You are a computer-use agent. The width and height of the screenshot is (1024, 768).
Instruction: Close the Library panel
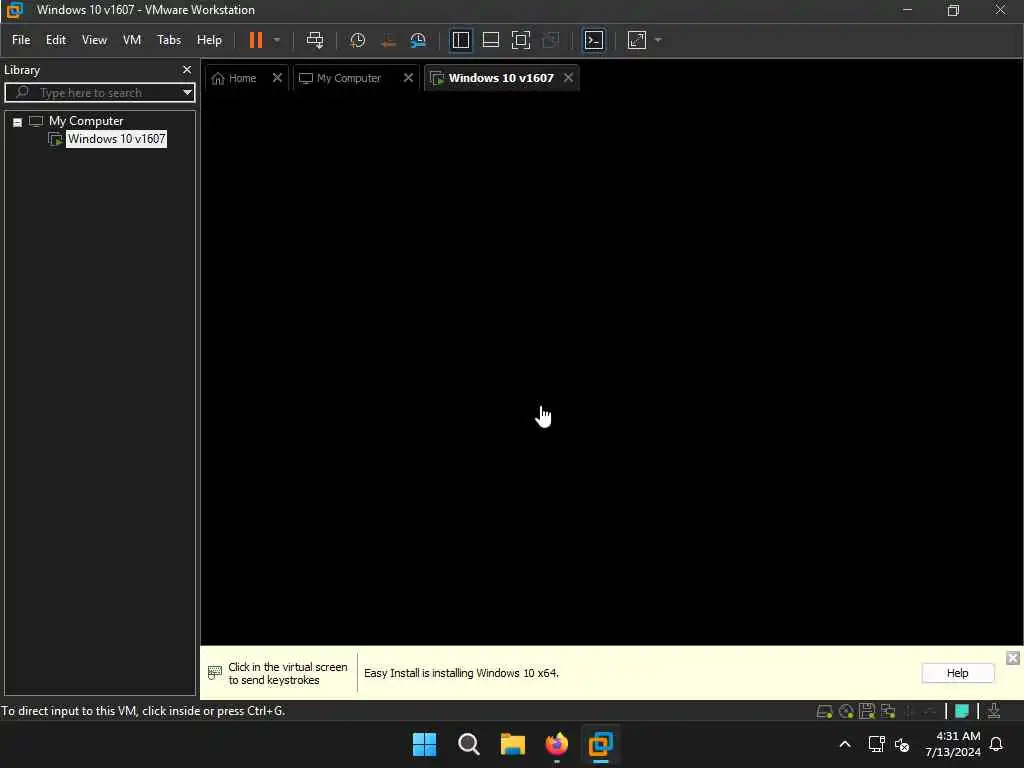(x=187, y=69)
